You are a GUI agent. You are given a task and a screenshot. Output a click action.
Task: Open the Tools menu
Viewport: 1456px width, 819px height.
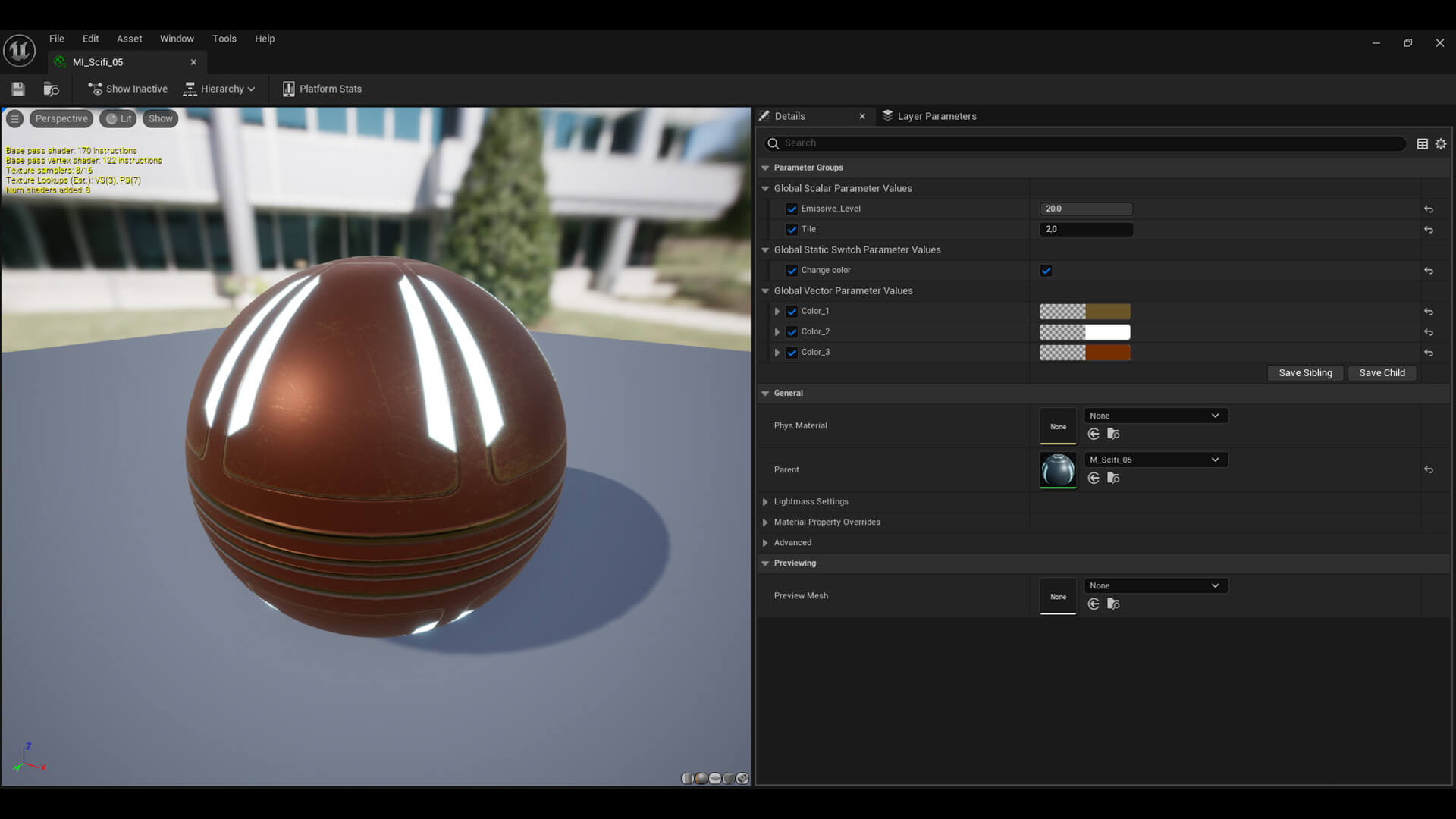224,39
